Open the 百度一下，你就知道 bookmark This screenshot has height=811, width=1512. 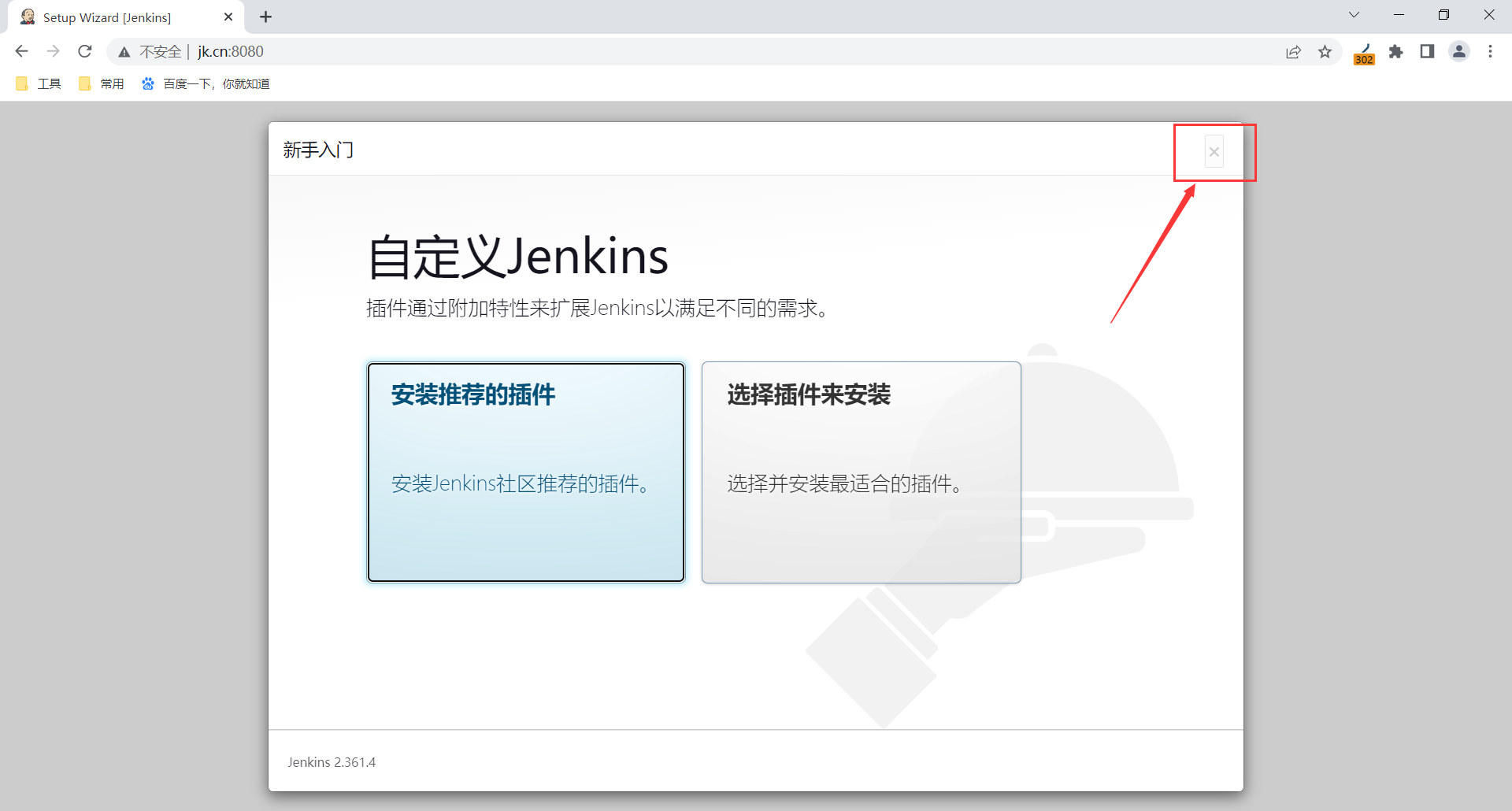(x=206, y=83)
